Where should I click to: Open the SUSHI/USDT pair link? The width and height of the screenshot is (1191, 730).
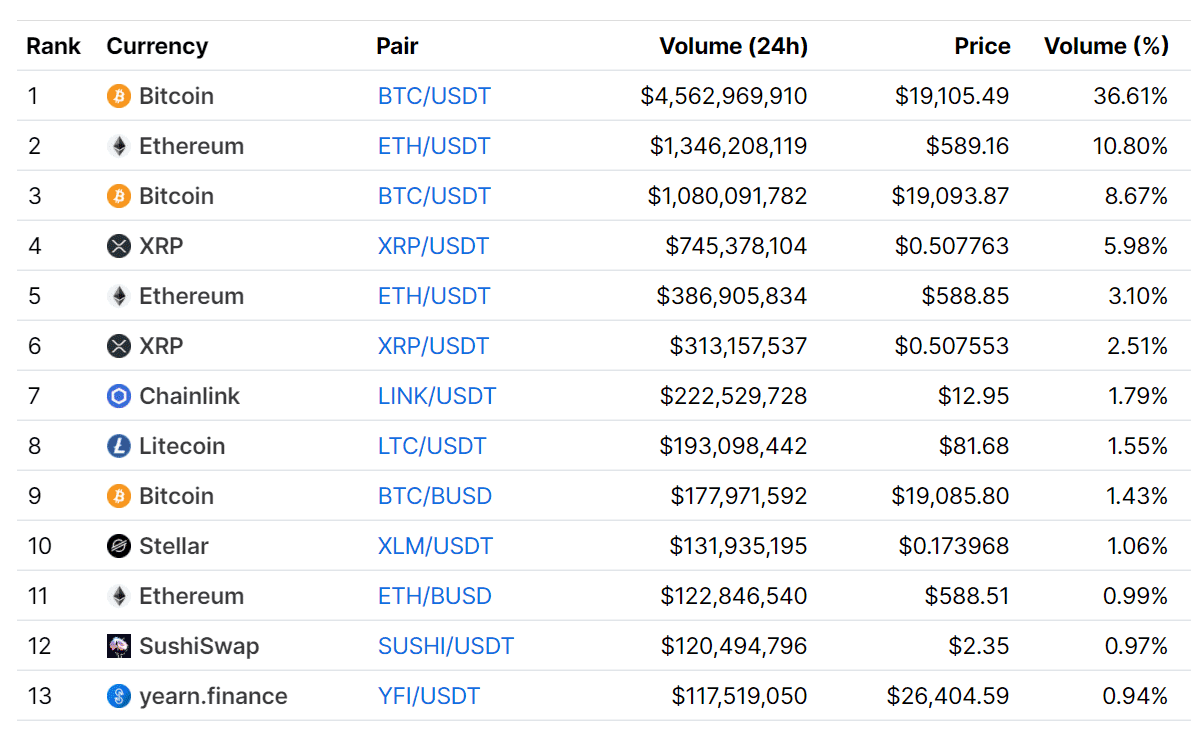pos(446,646)
